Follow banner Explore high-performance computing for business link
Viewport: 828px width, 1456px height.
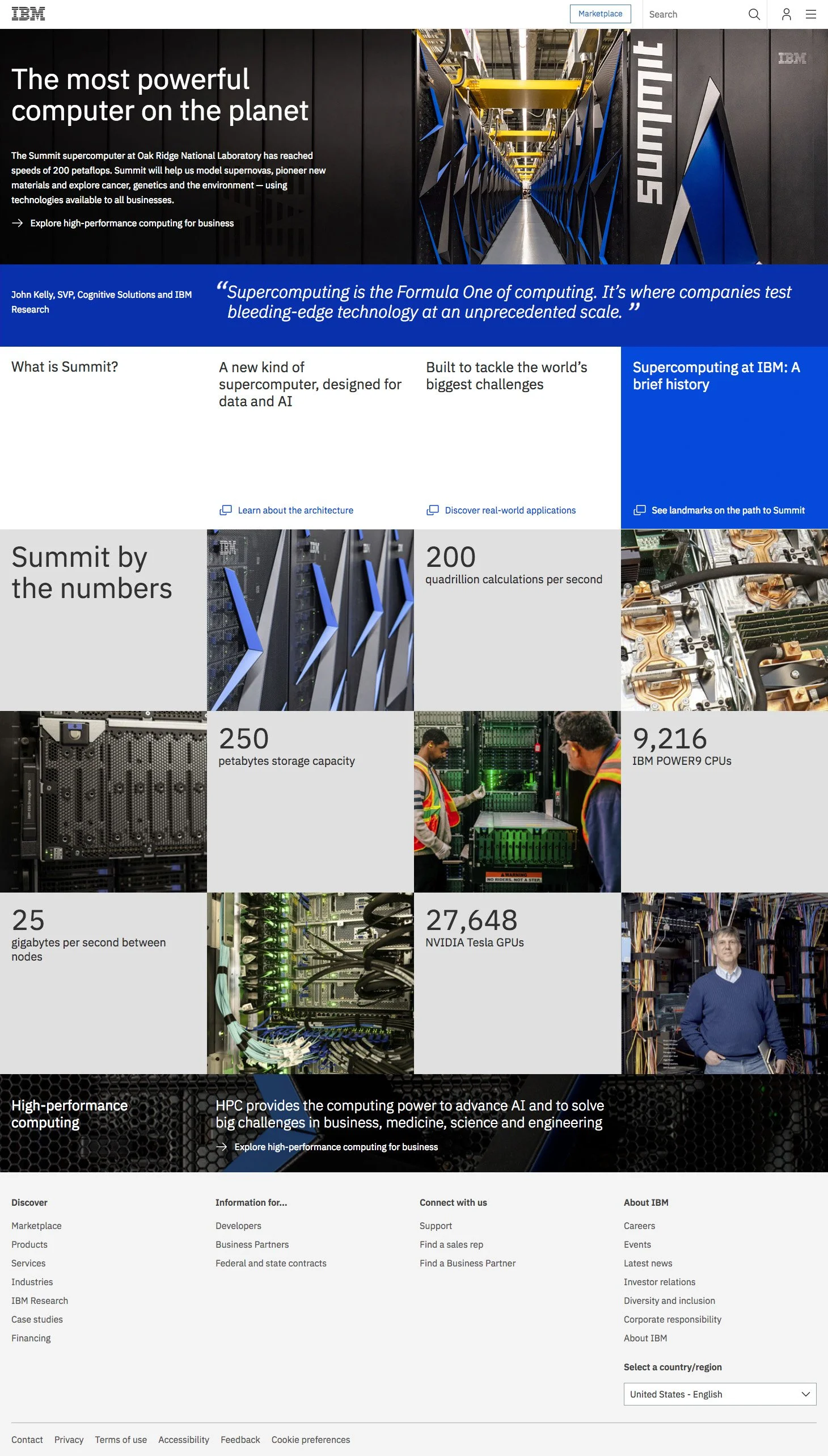336,1147
